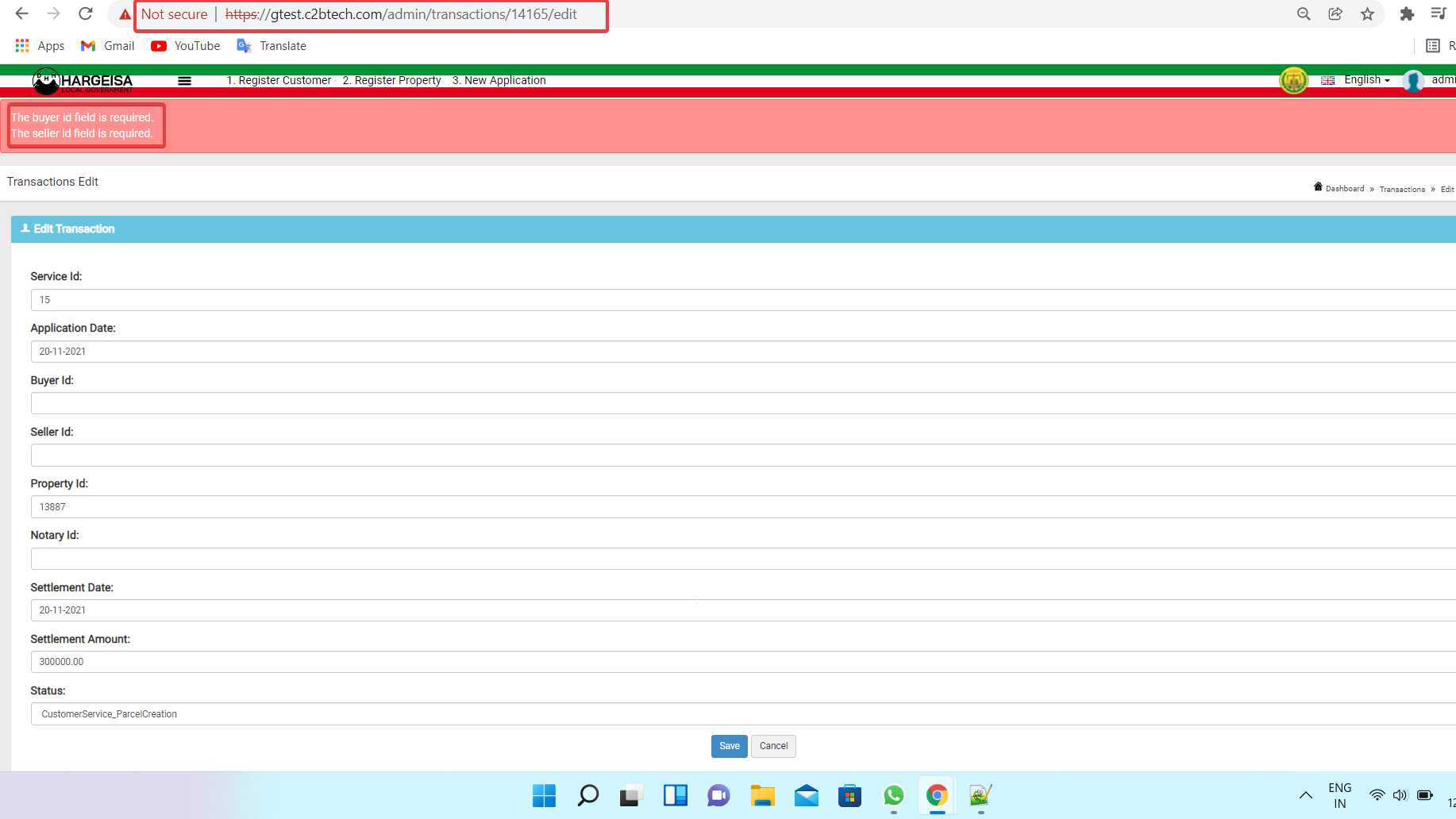Click the Edit Transaction panel header
Image resolution: width=1456 pixels, height=819 pixels.
tap(734, 229)
